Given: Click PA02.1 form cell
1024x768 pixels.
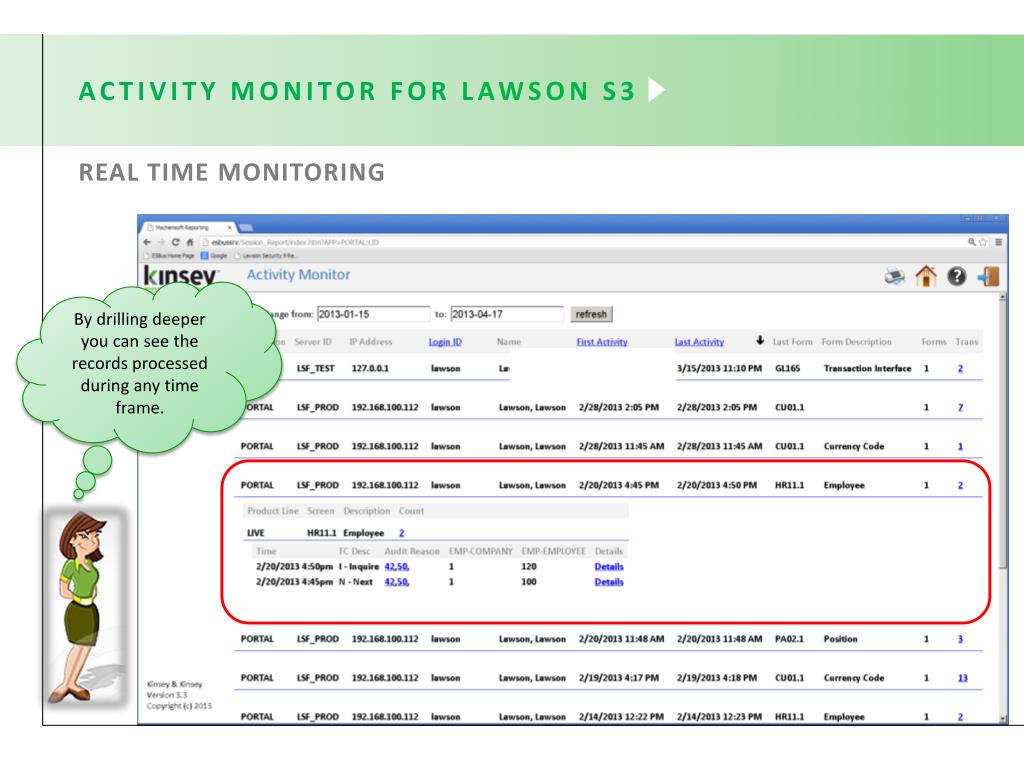Looking at the screenshot, I should (789, 639).
